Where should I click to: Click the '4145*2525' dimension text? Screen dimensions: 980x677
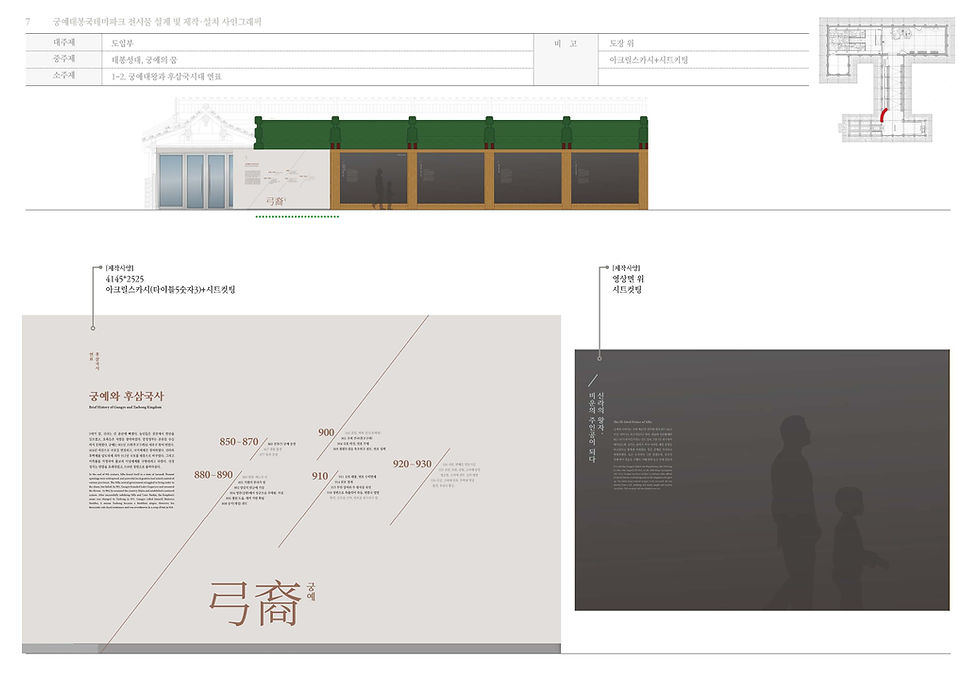[x=124, y=279]
